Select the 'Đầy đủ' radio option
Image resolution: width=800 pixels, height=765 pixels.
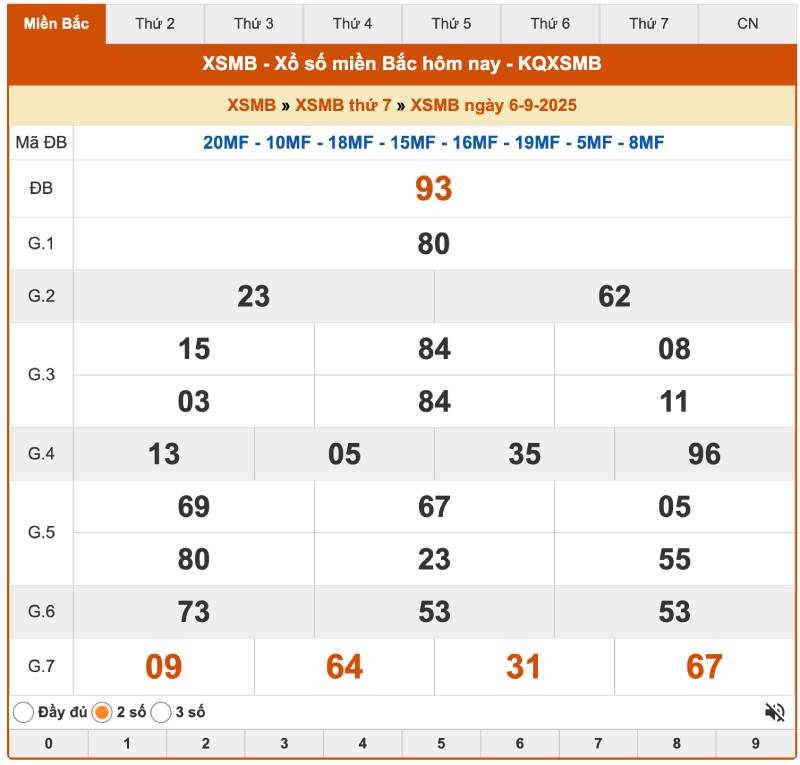pos(23,713)
